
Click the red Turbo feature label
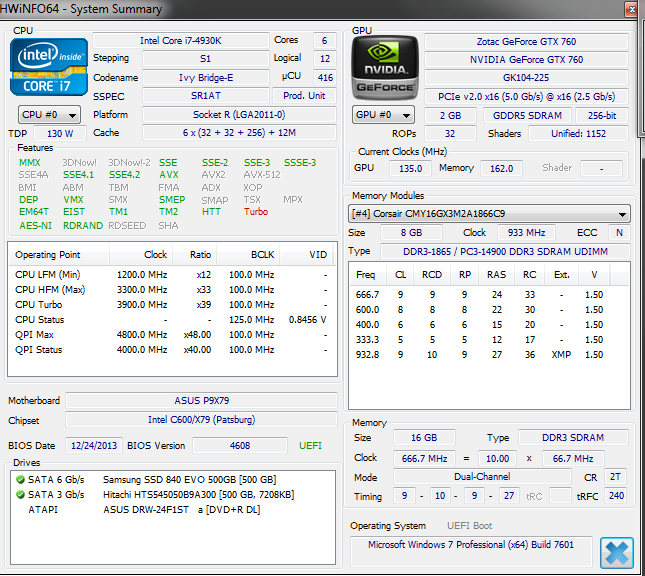(x=255, y=212)
